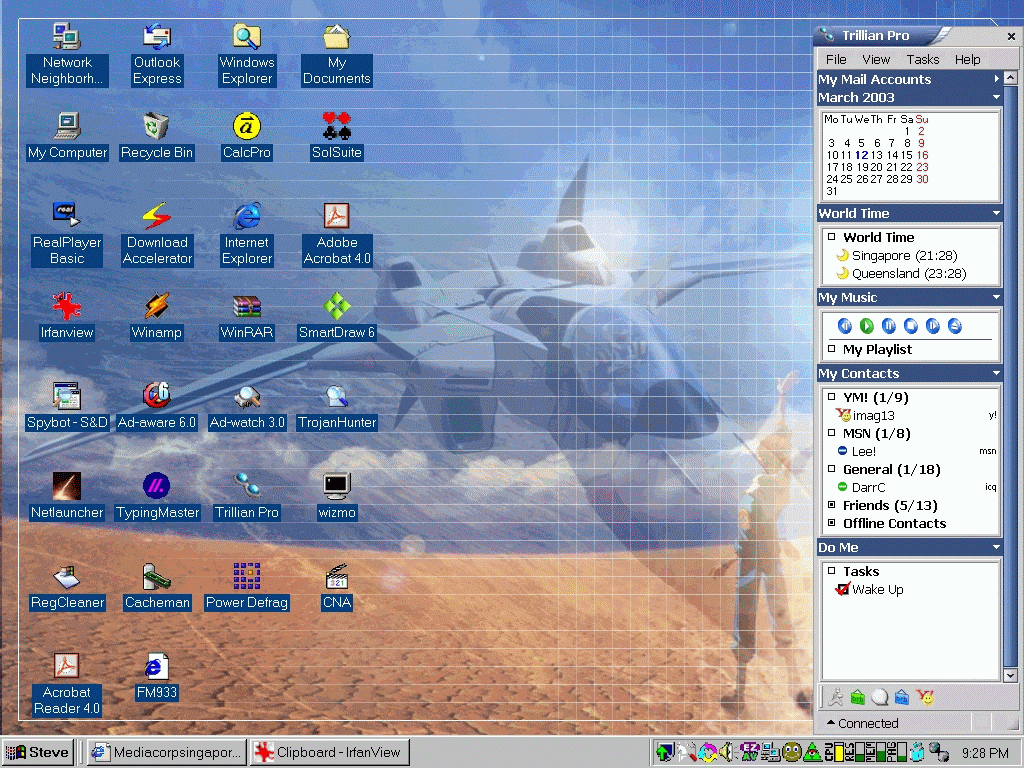
Task: Play music in My Music panel
Action: click(x=867, y=325)
